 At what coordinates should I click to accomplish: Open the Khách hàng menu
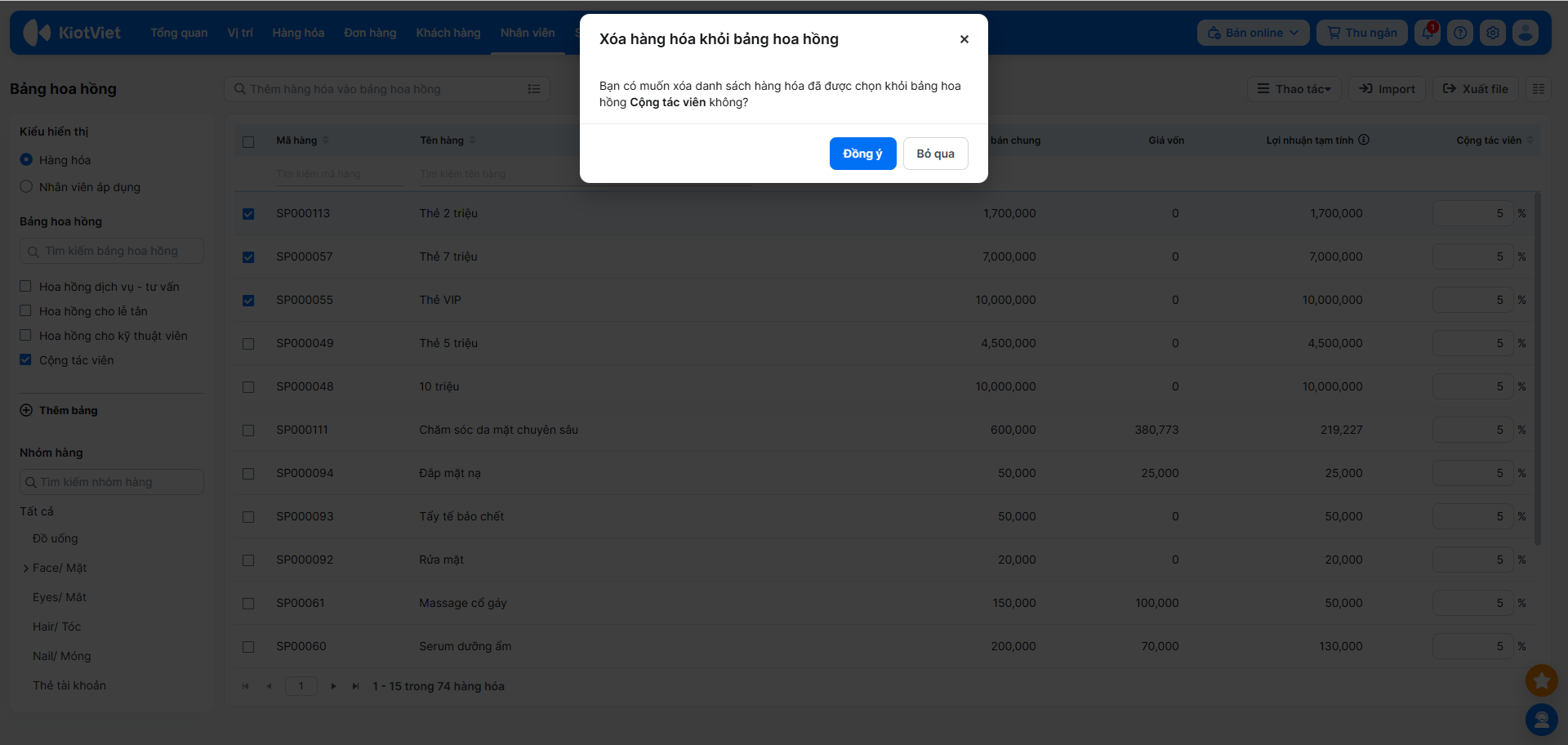tap(448, 33)
